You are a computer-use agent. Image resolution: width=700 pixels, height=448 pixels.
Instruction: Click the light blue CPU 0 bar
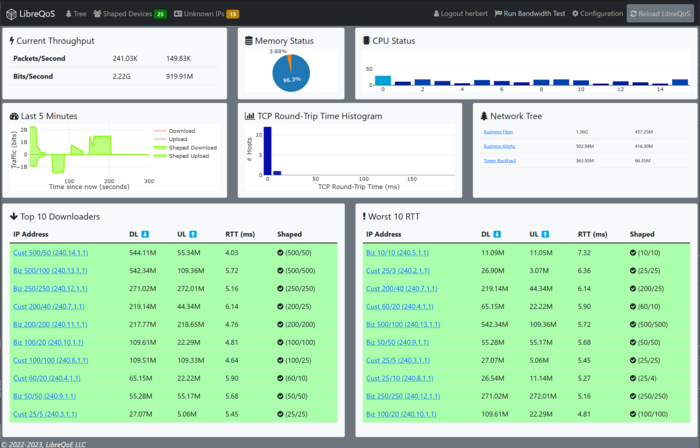383,80
